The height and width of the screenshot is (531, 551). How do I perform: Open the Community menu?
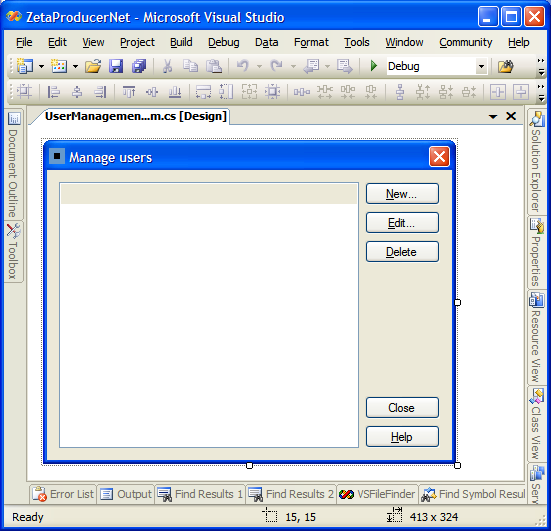(466, 42)
